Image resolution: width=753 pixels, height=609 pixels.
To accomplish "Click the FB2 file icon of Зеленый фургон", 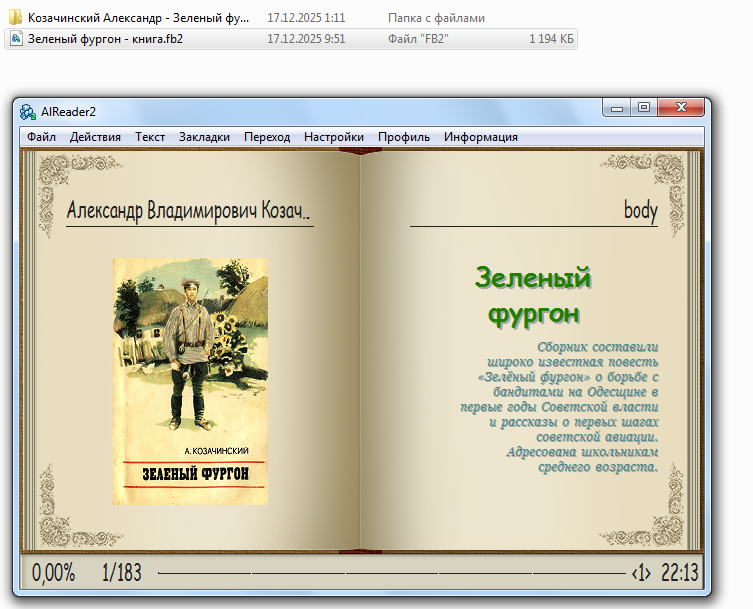I will pyautogui.click(x=16, y=38).
